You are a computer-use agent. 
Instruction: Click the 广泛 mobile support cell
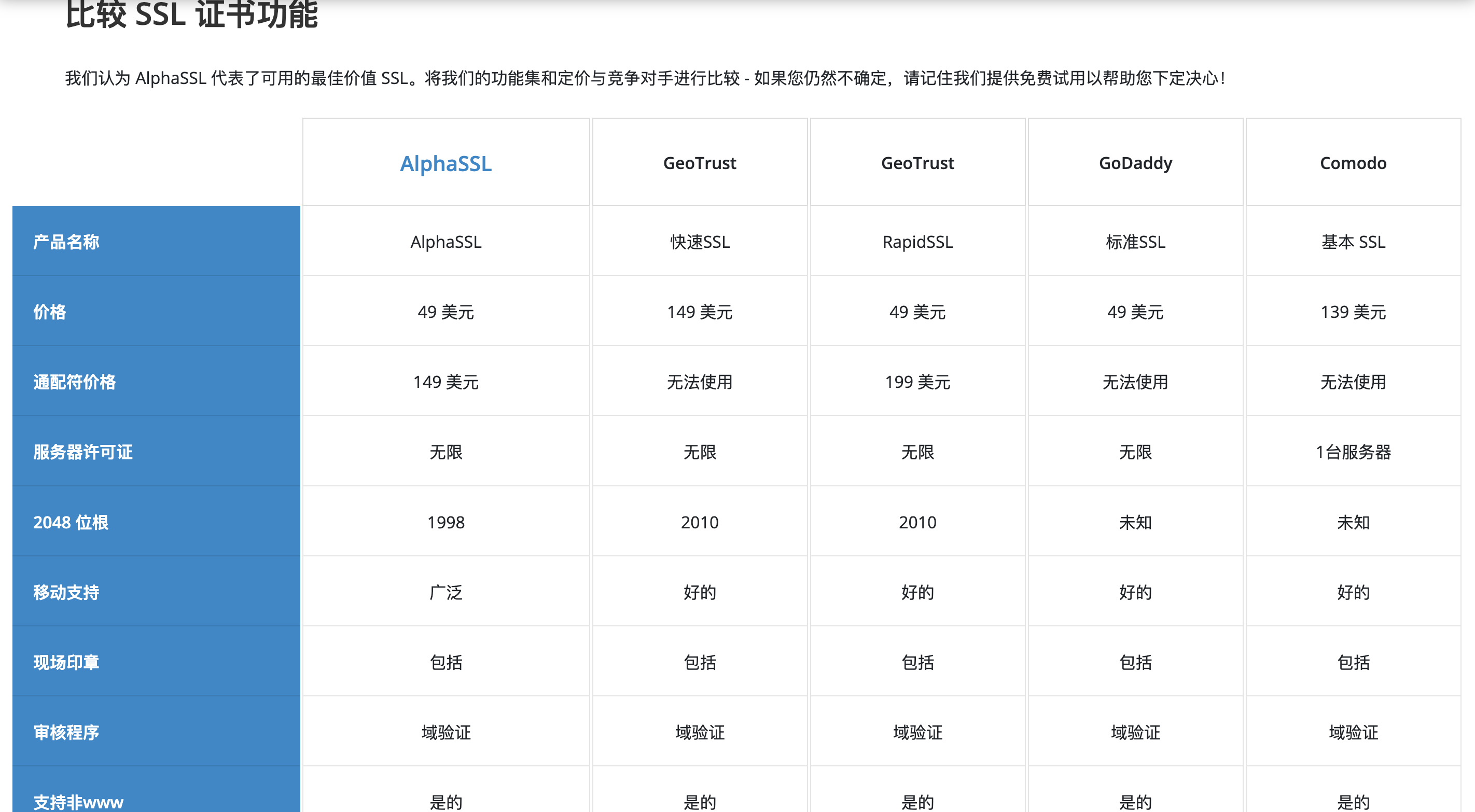[446, 593]
